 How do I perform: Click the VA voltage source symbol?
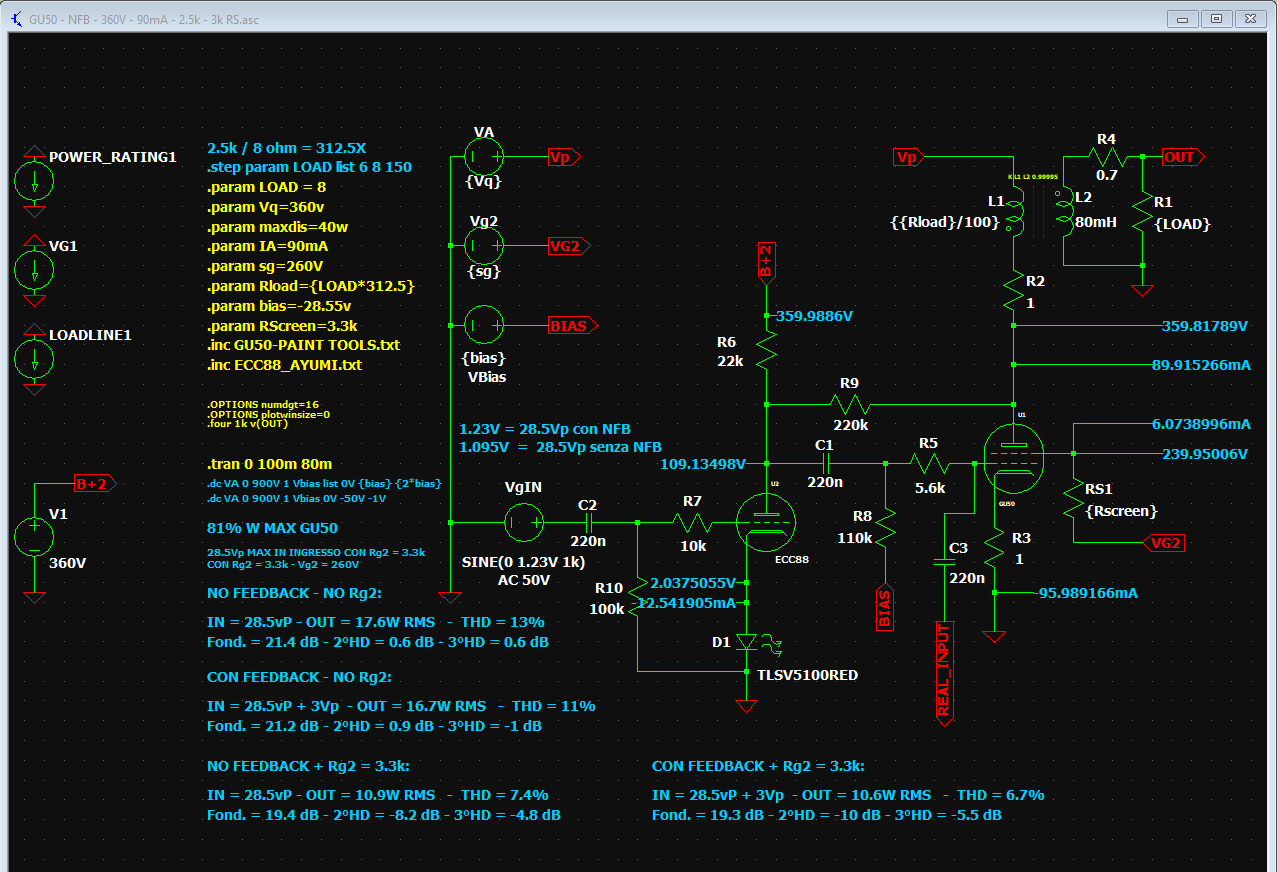(x=484, y=156)
